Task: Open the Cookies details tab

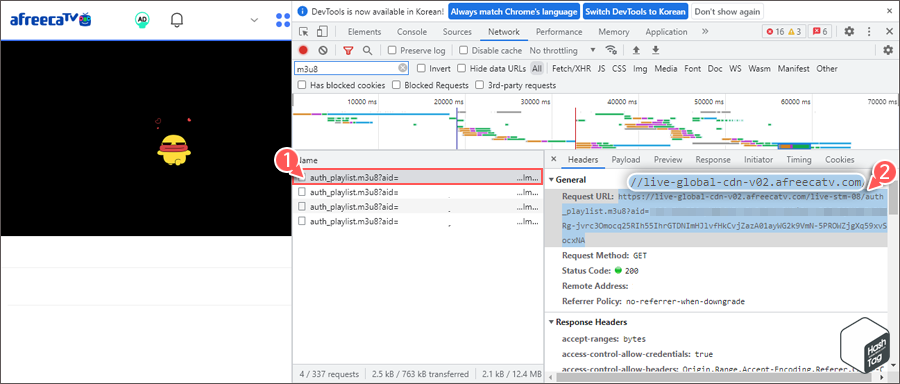Action: pos(840,160)
